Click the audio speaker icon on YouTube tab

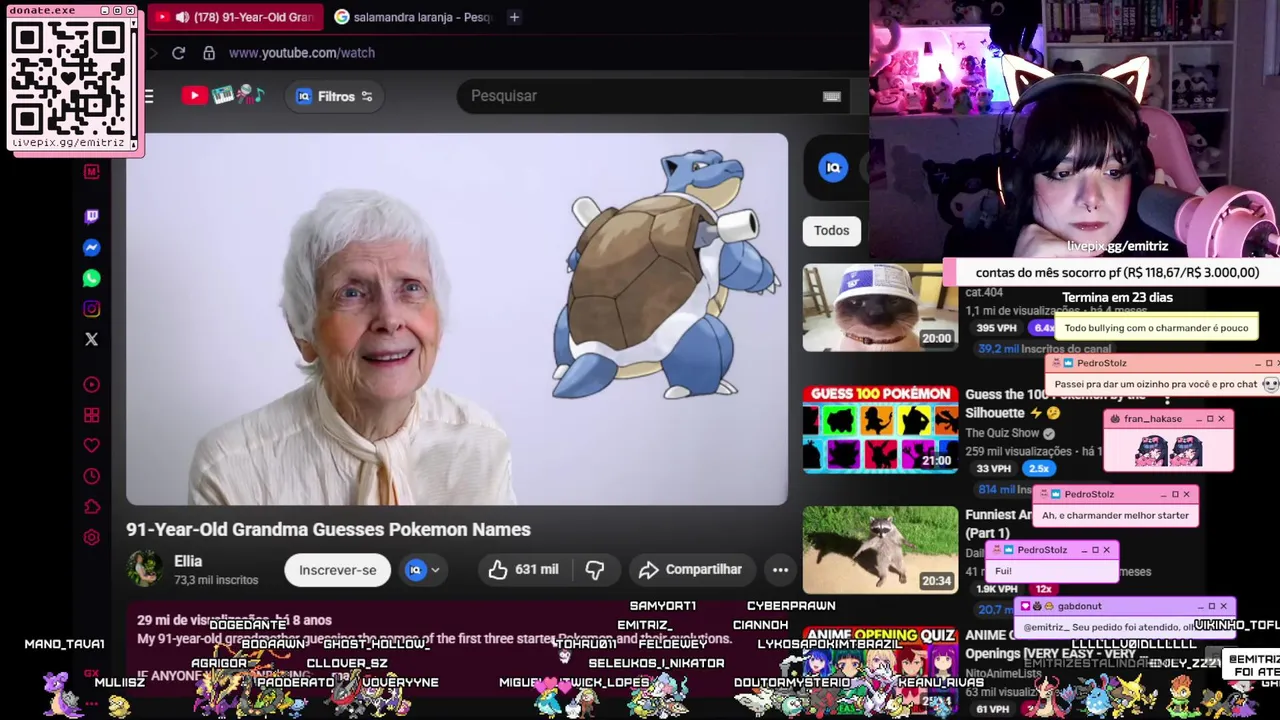(x=182, y=17)
